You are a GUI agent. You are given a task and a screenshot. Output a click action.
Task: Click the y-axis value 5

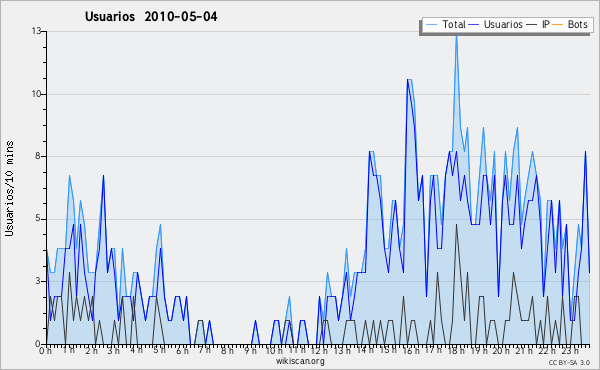(38, 219)
